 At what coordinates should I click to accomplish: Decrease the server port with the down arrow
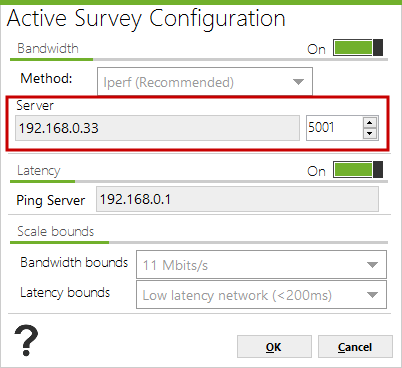[x=370, y=133]
